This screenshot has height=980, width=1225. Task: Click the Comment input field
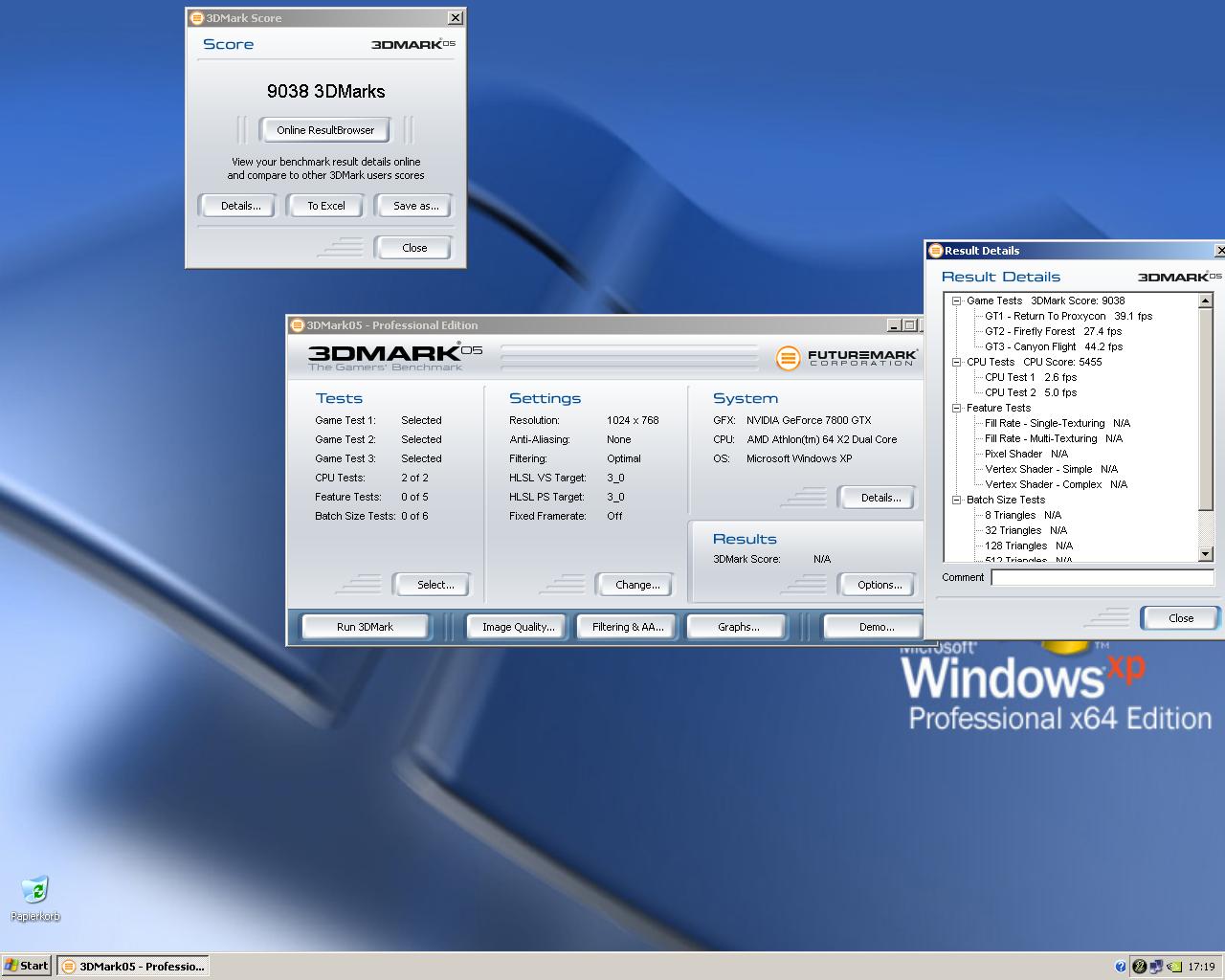coord(1102,577)
